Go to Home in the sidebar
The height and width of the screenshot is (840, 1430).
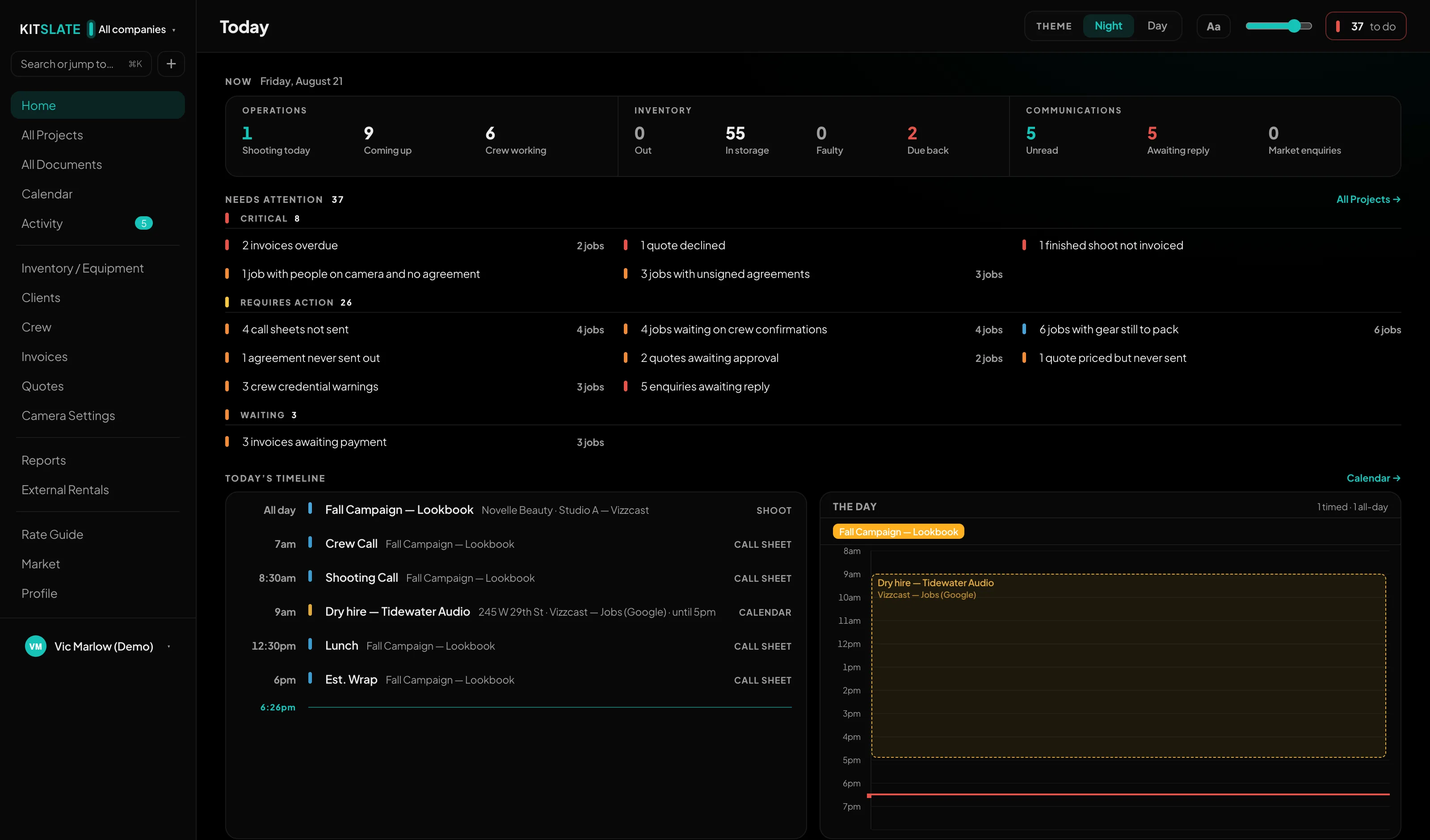coord(97,105)
